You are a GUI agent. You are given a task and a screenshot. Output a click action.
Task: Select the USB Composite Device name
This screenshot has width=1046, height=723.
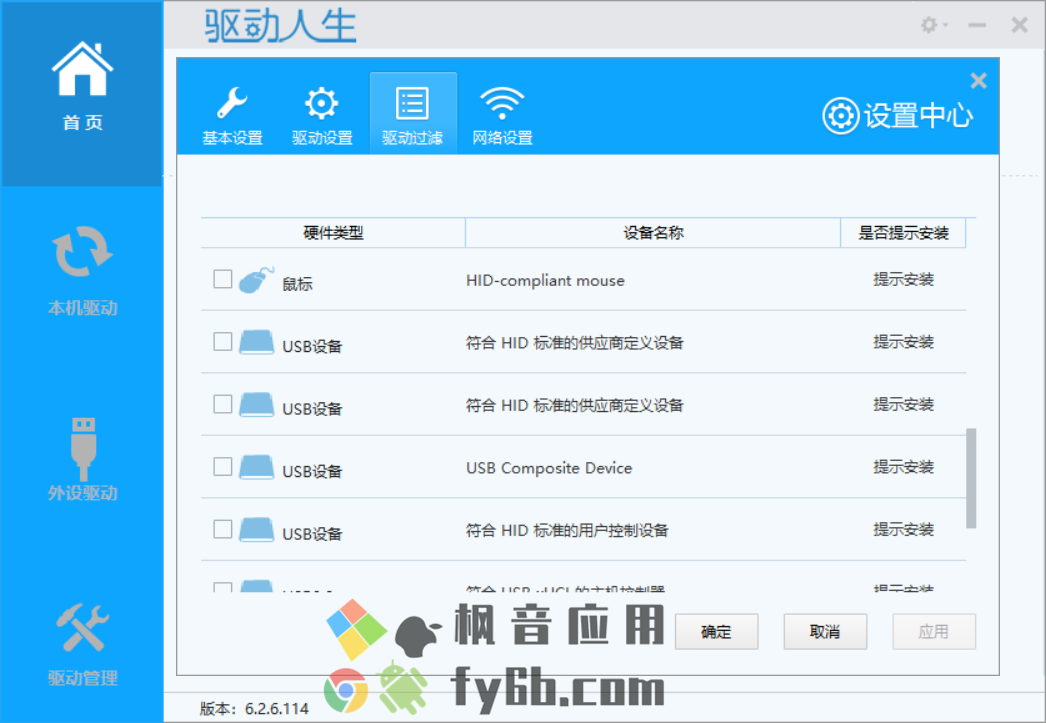(548, 468)
